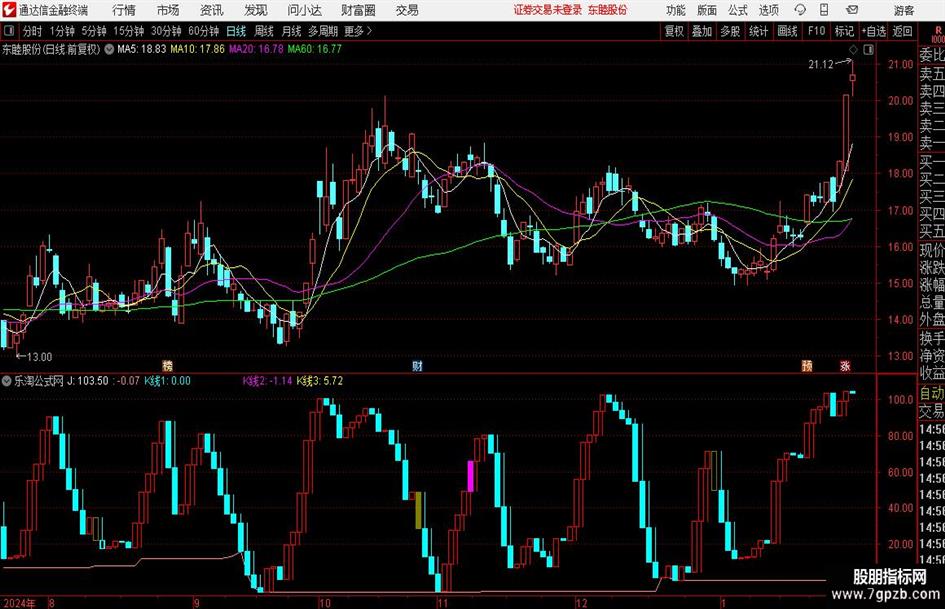The width and height of the screenshot is (945, 609).
Task: Click the J: 103.50 indicator value
Action: tap(88, 381)
